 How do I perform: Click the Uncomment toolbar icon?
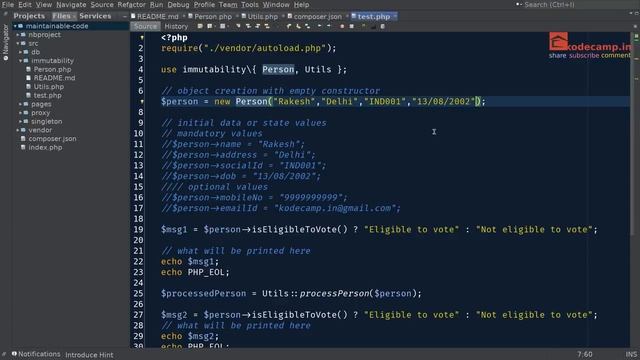coord(373,26)
